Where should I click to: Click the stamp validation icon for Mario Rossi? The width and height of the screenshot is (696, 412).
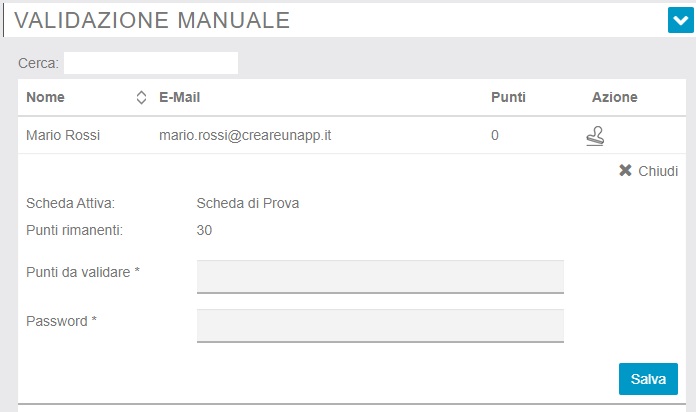tap(595, 135)
